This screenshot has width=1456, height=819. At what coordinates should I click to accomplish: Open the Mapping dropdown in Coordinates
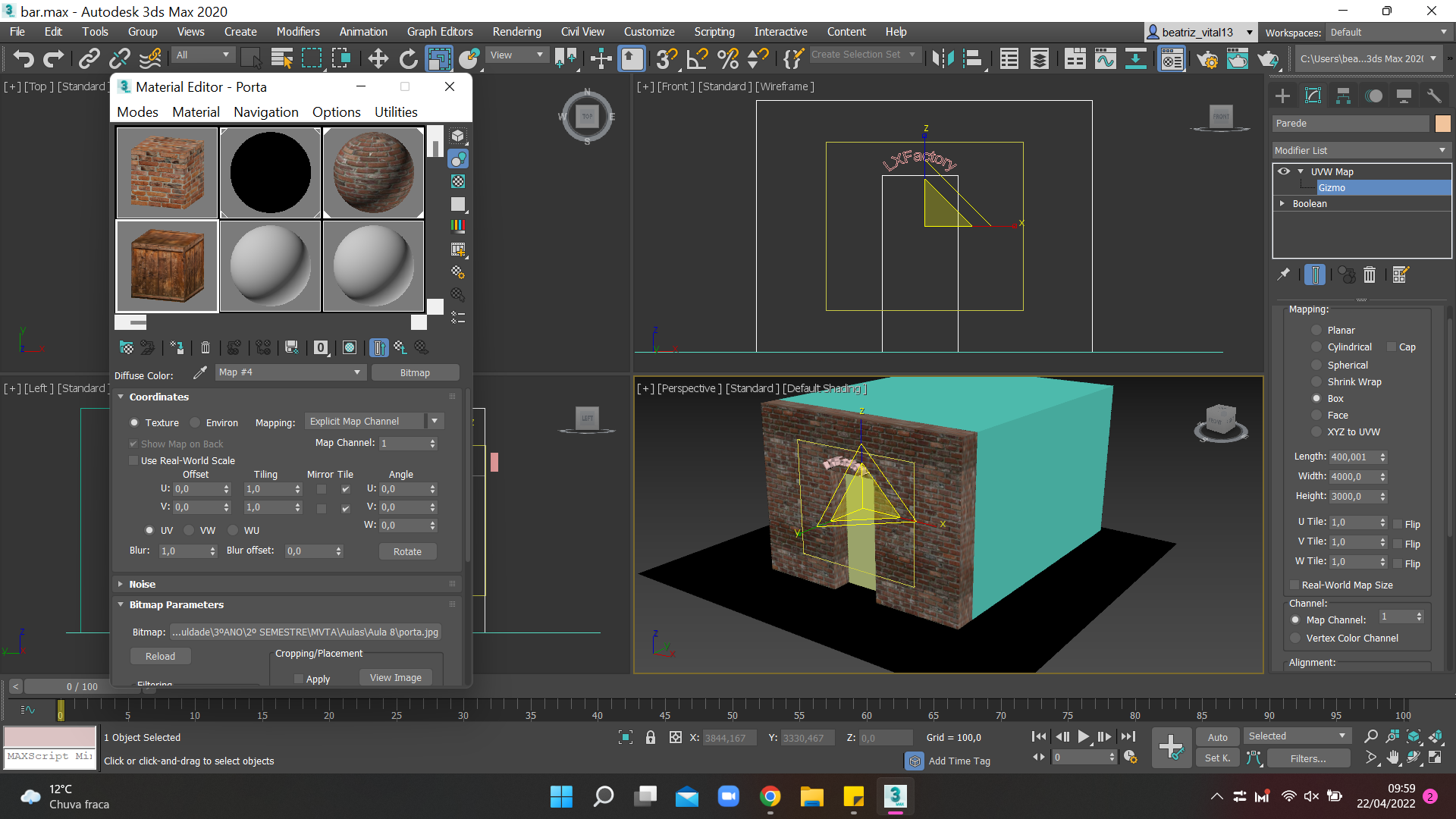[x=372, y=420]
